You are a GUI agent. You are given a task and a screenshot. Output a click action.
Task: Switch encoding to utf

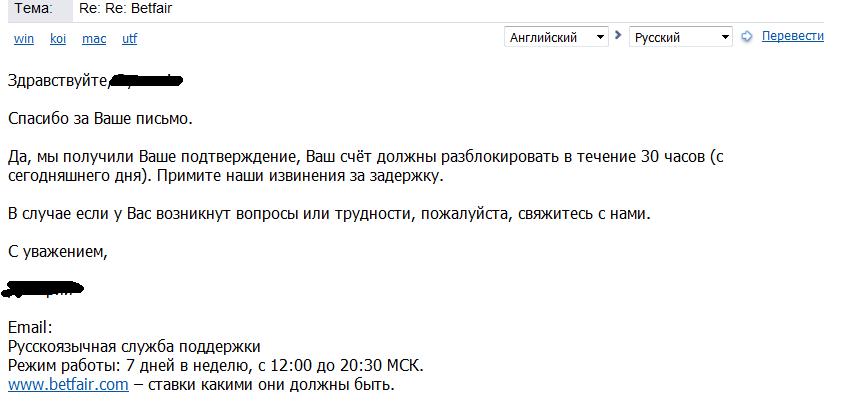pyautogui.click(x=129, y=39)
